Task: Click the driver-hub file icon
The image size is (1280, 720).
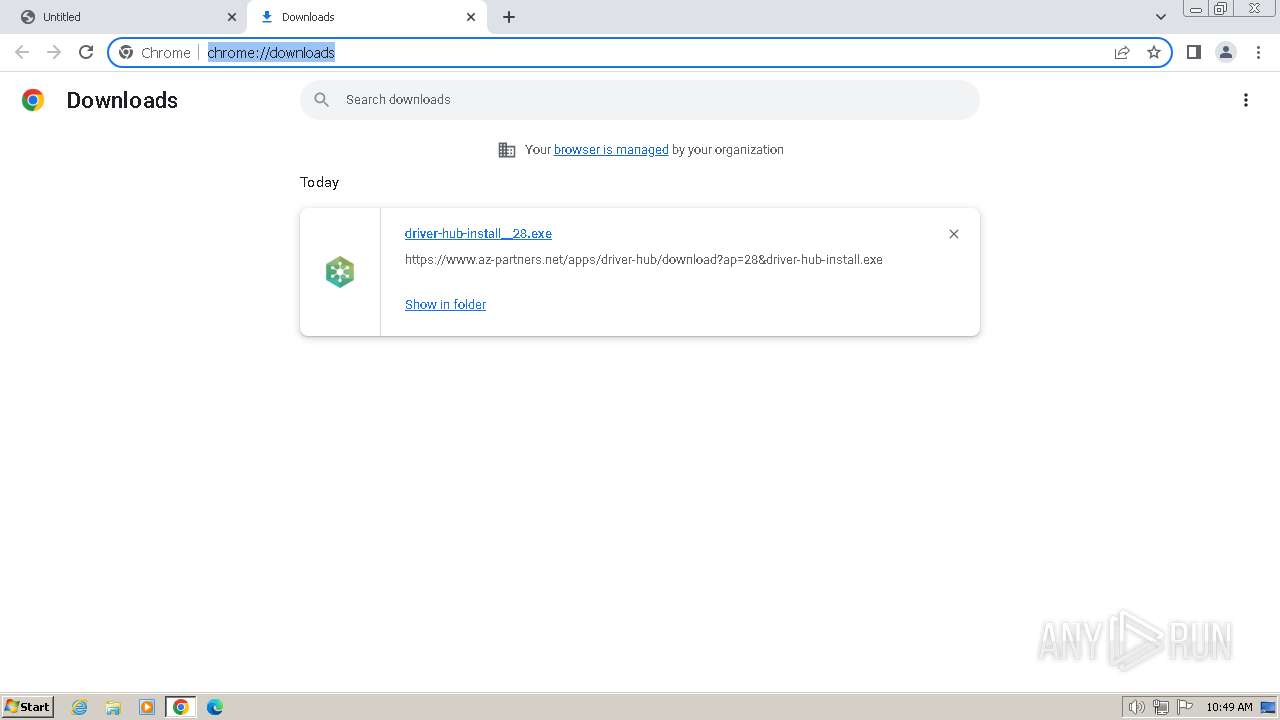Action: [340, 272]
